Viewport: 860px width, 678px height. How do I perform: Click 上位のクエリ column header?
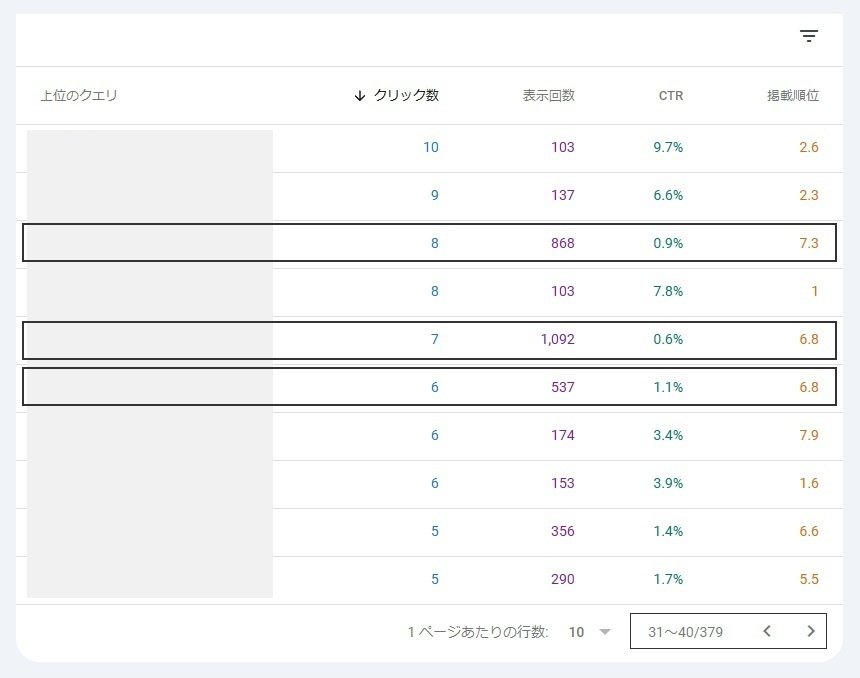[79, 95]
